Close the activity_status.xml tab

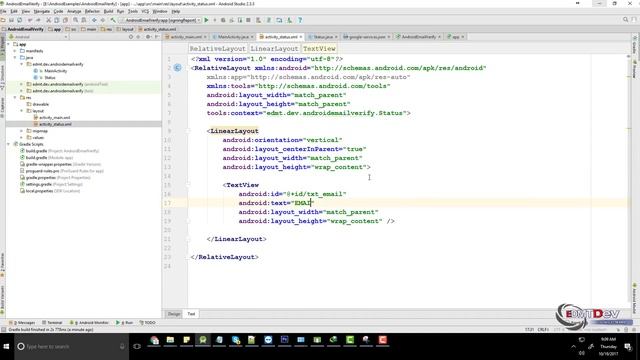click(x=301, y=37)
